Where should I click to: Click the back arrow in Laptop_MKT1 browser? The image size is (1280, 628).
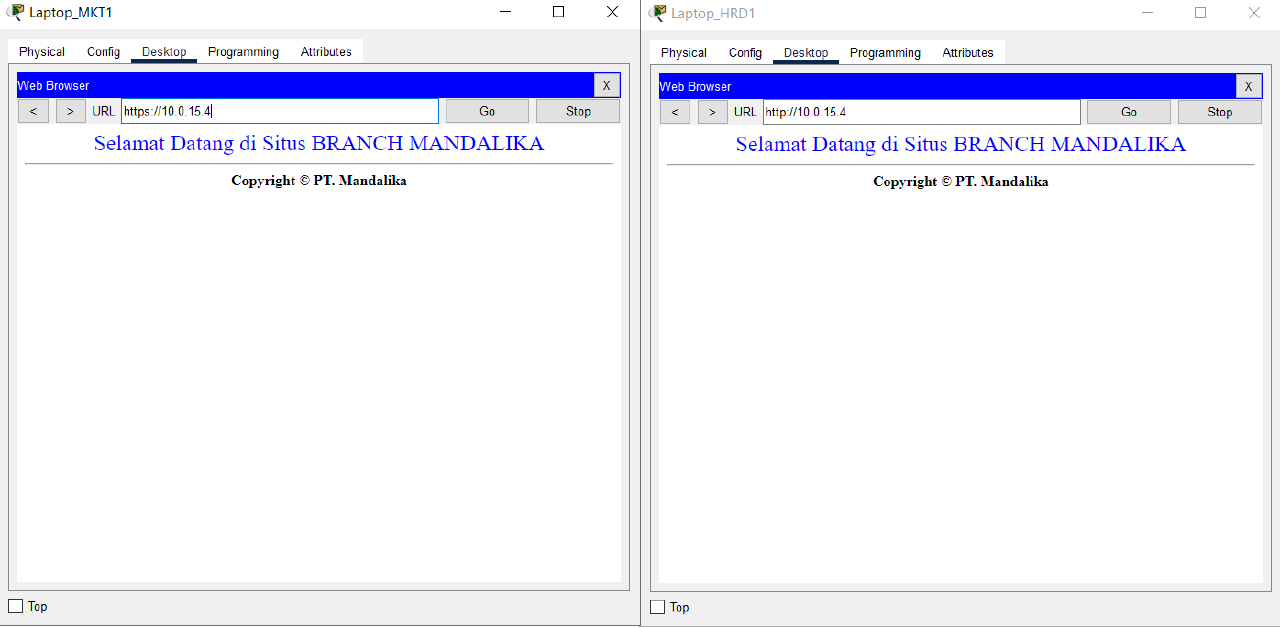[33, 110]
